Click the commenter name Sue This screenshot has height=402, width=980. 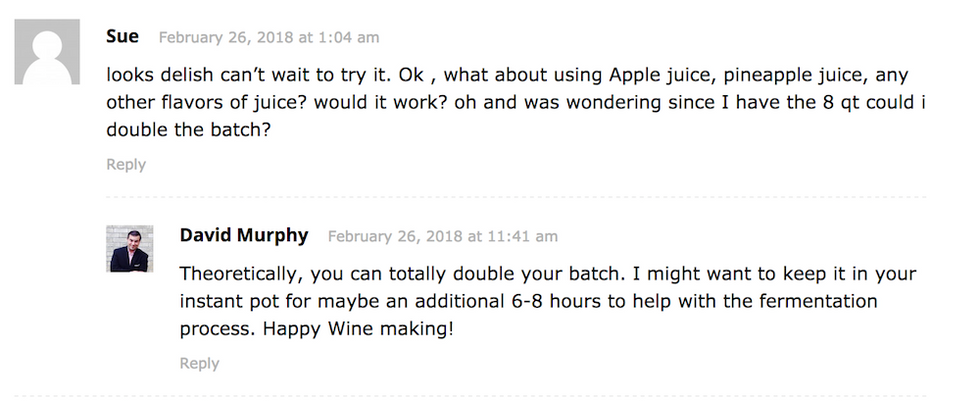coord(122,37)
